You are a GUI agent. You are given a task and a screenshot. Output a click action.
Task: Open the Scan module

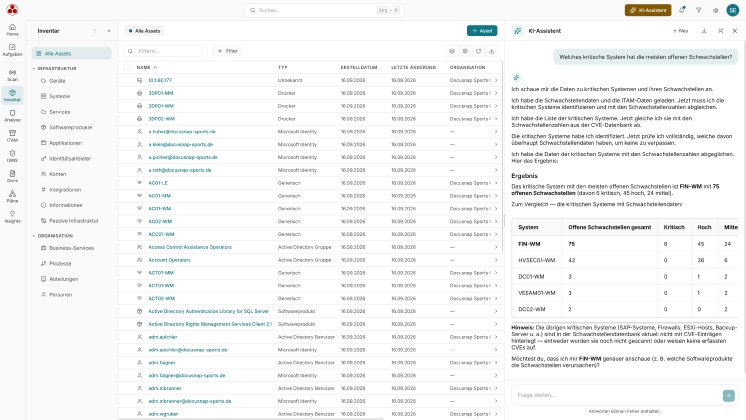point(12,75)
